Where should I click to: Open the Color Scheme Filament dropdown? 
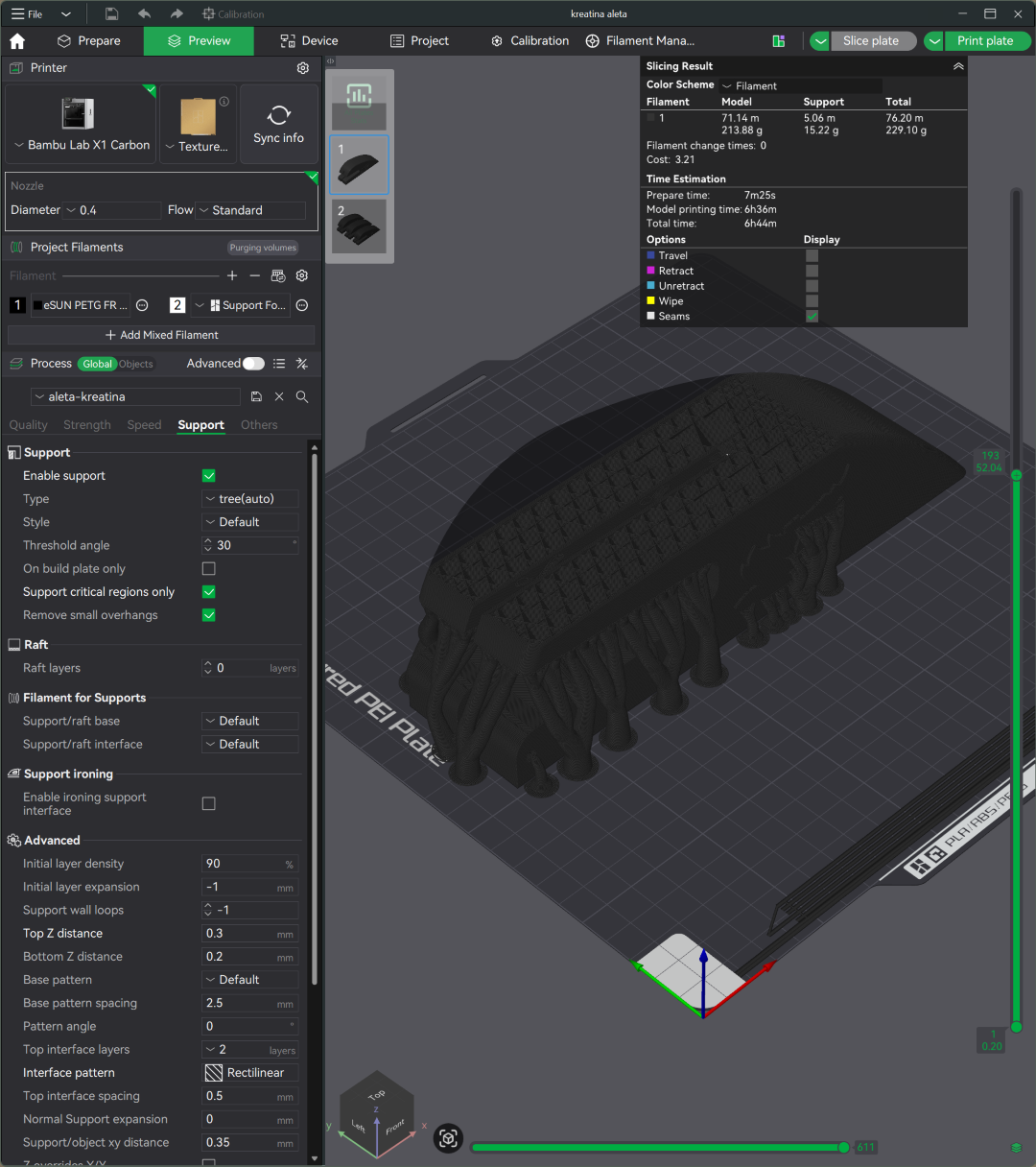point(801,85)
